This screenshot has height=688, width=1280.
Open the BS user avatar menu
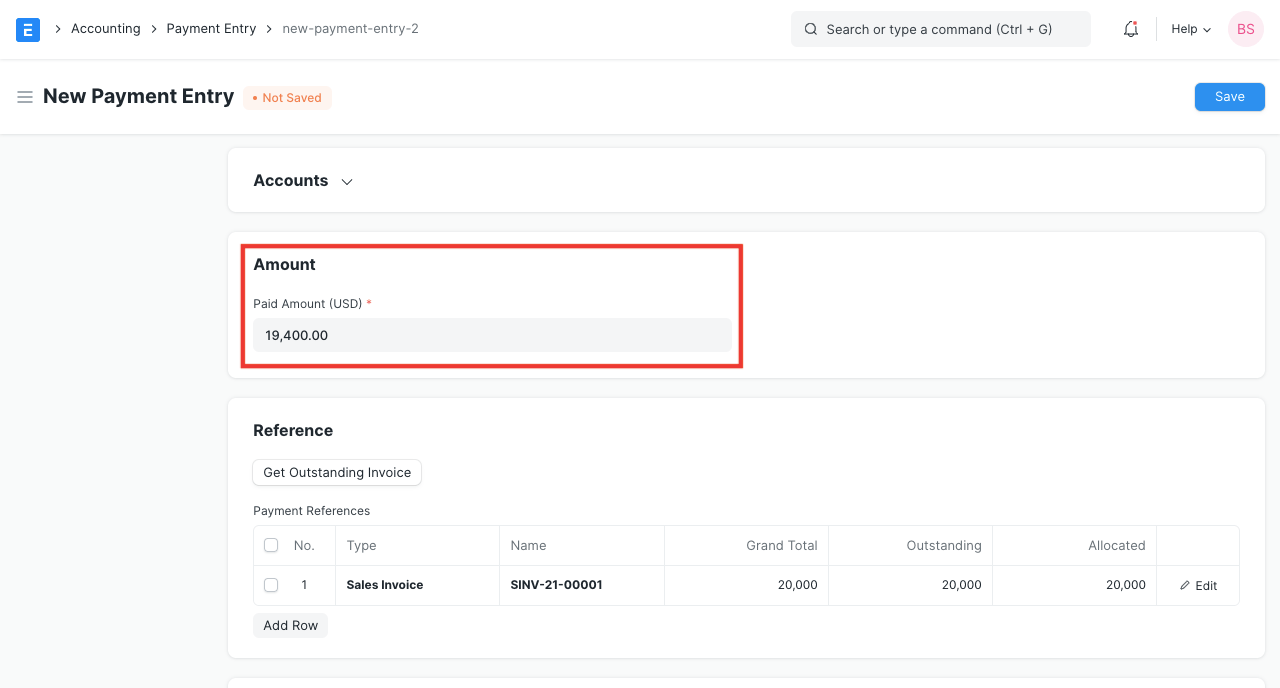pyautogui.click(x=1245, y=29)
